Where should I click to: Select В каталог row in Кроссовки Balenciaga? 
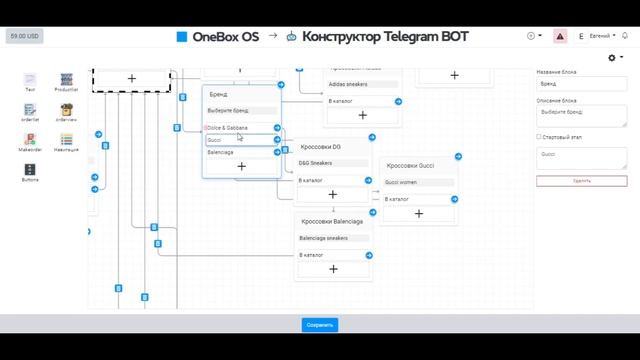pyautogui.click(x=332, y=256)
